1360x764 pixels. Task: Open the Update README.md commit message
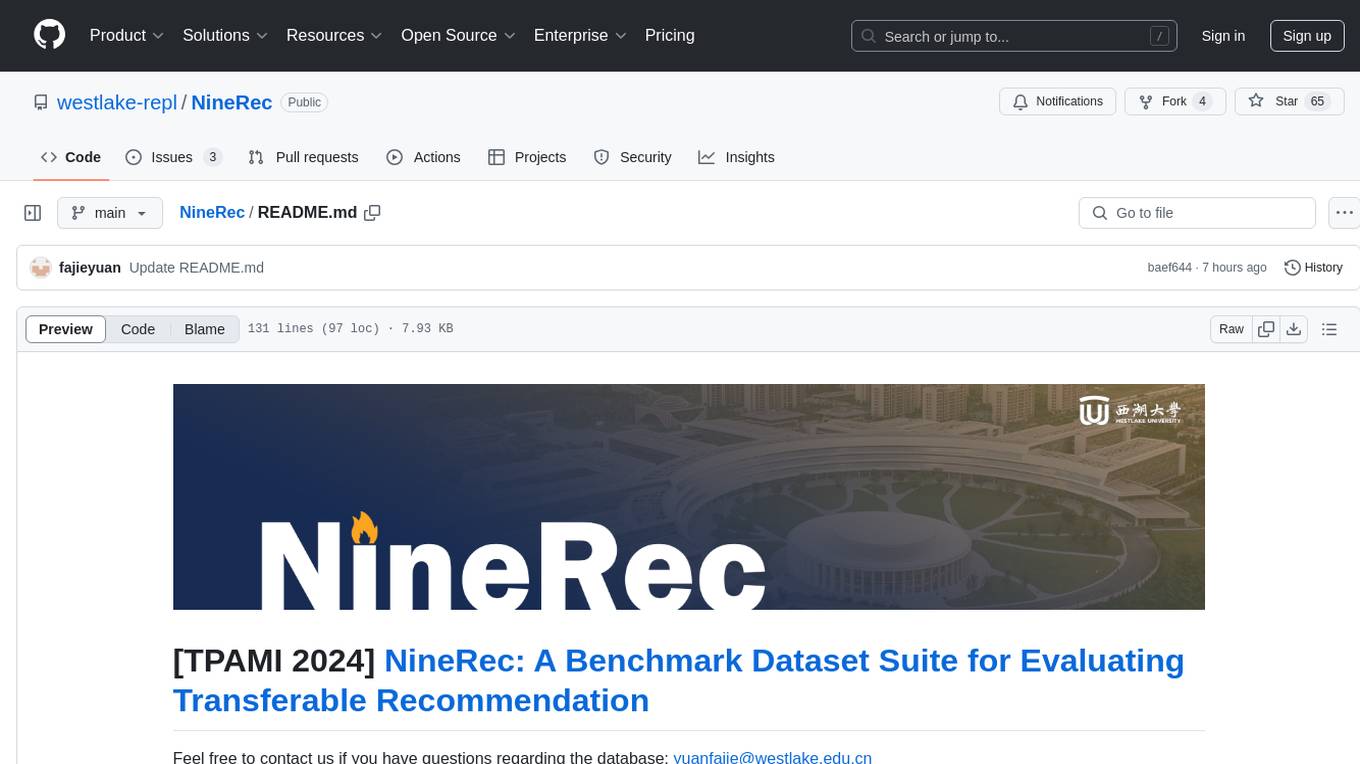pos(197,267)
